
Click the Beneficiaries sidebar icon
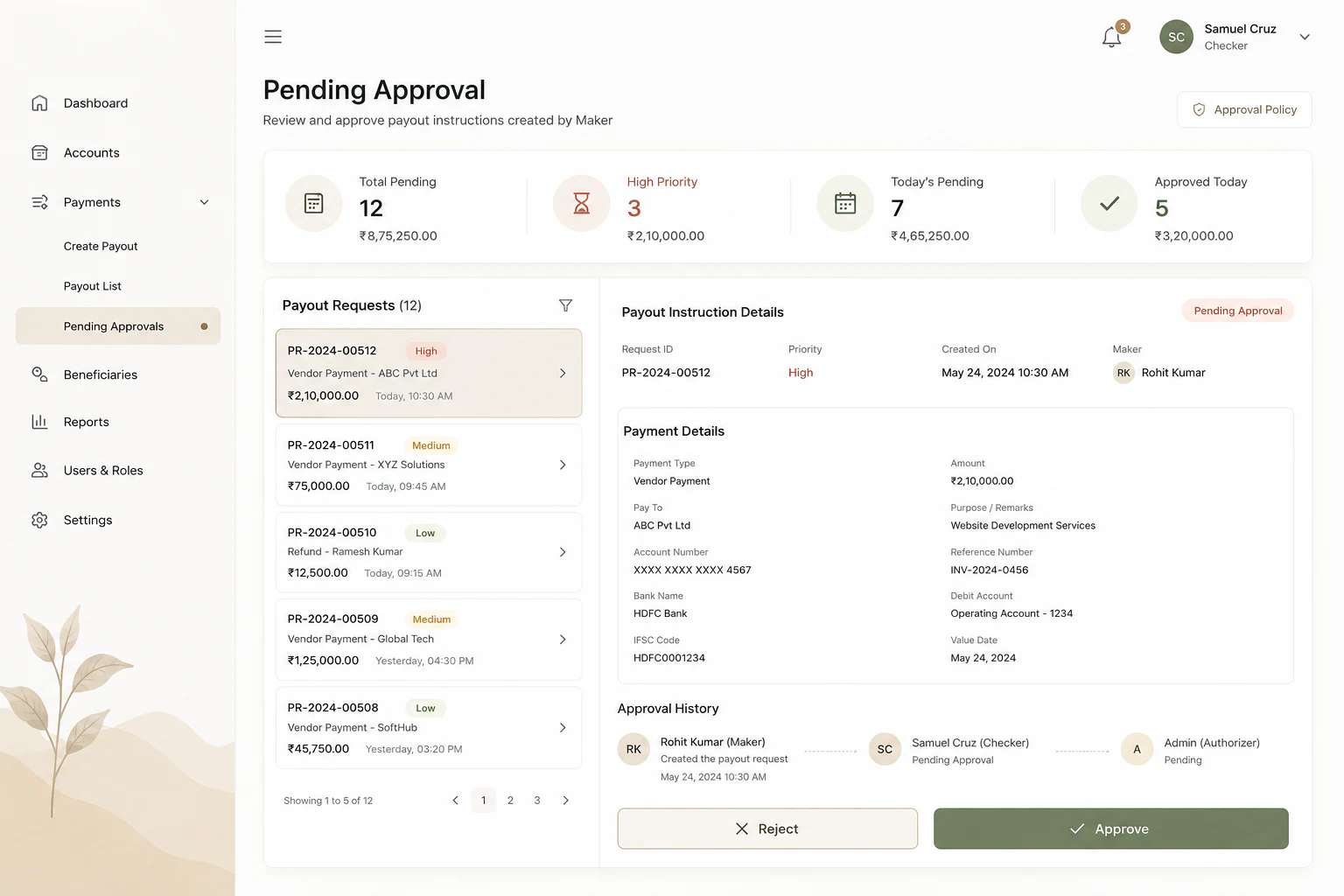pos(39,374)
